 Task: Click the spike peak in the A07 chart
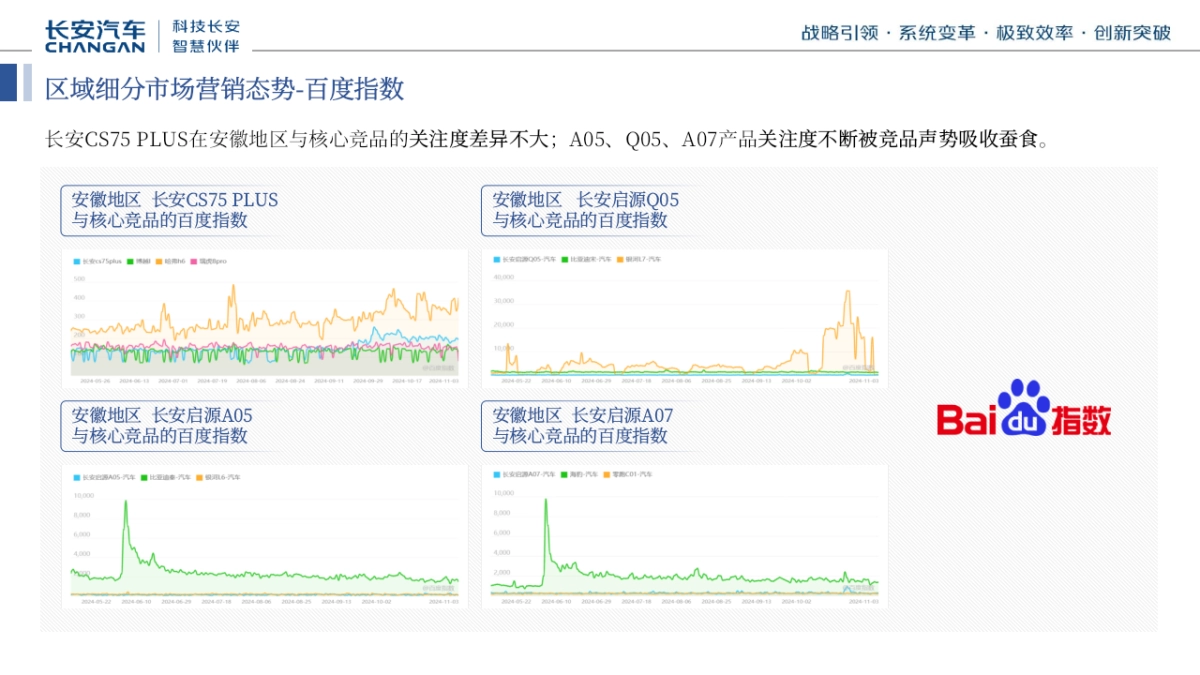[546, 500]
